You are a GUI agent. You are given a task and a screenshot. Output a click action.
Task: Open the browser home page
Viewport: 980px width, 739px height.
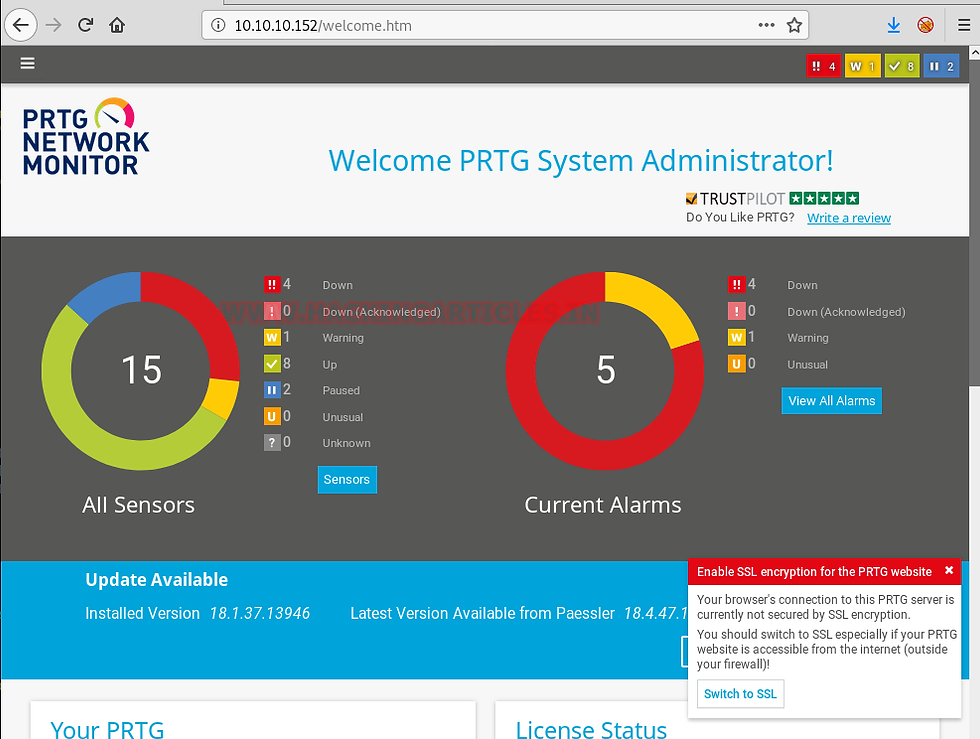coord(117,25)
